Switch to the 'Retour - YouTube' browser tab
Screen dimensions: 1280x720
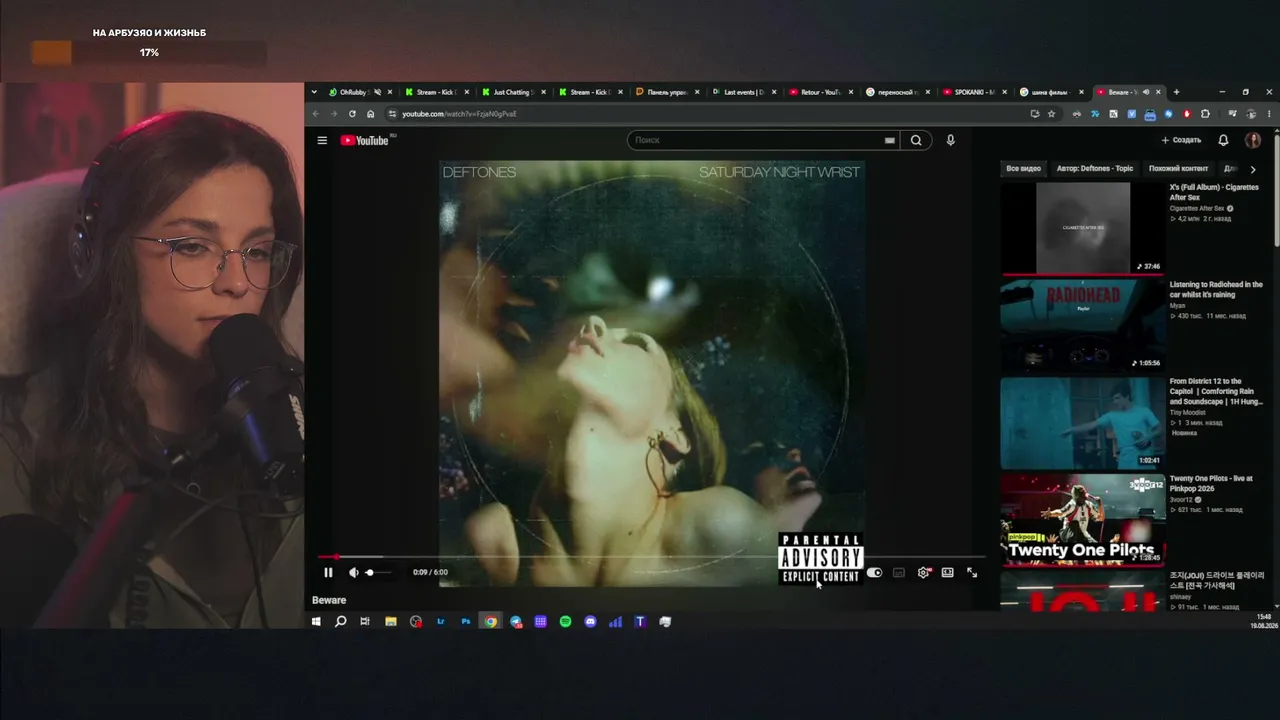point(823,92)
